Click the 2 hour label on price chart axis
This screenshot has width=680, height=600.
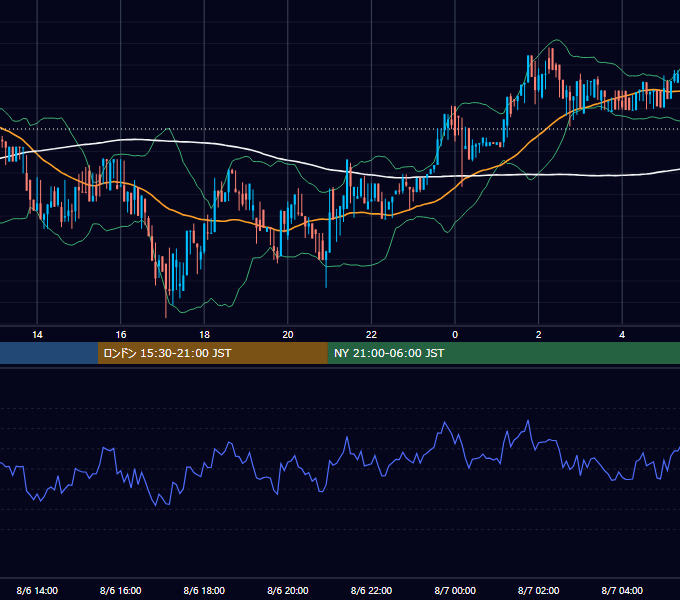click(x=539, y=335)
